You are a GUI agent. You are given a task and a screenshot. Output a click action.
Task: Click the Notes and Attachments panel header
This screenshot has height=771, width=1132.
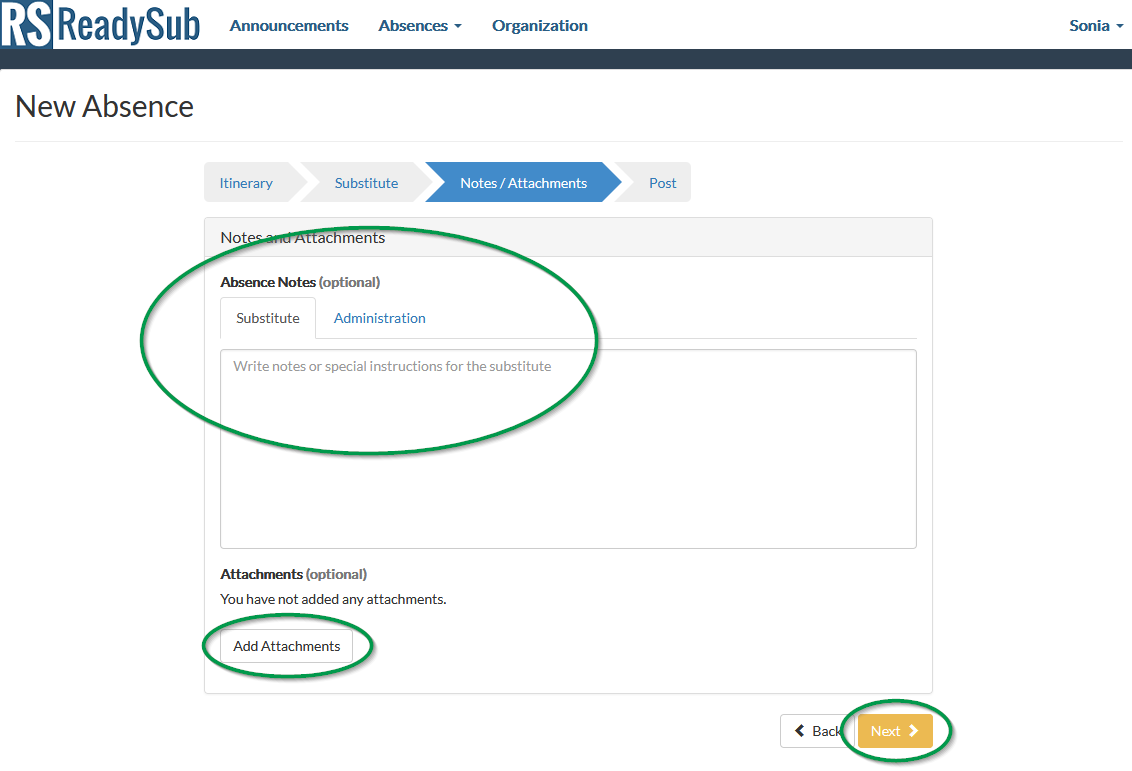[x=302, y=237]
